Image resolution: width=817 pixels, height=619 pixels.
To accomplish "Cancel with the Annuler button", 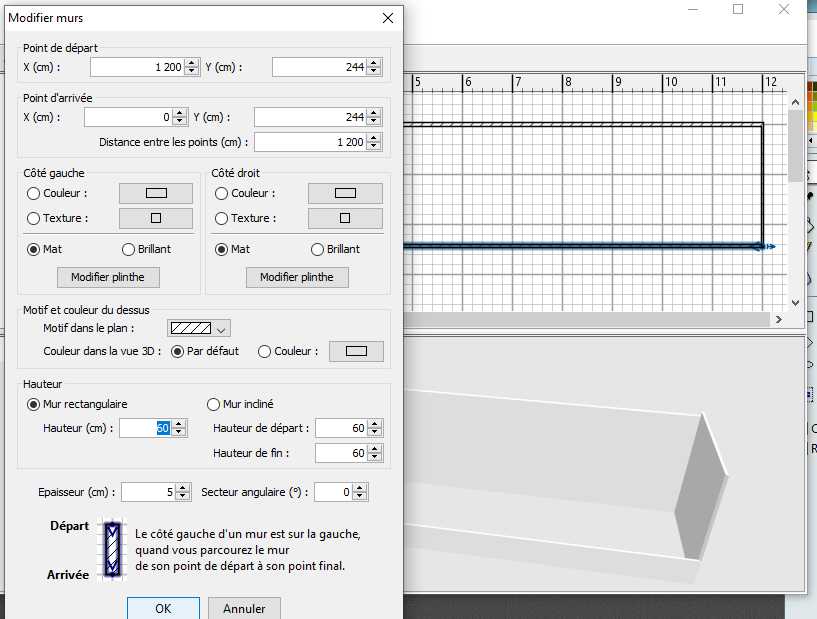I will [244, 608].
